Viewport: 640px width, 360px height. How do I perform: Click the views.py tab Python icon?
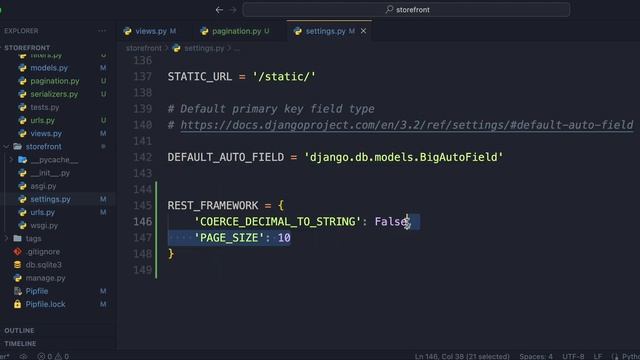tap(127, 31)
